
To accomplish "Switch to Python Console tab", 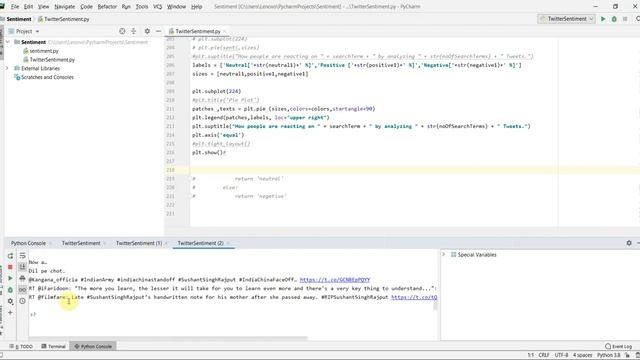I will (28, 243).
